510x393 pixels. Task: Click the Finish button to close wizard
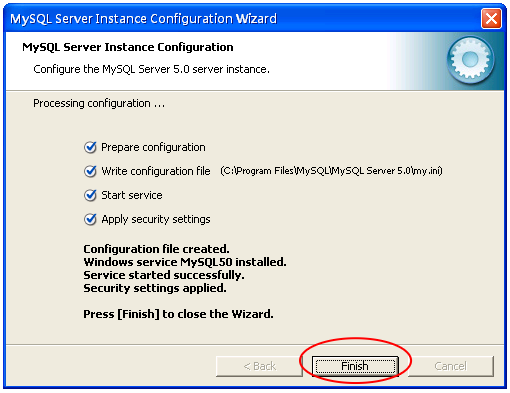tap(355, 366)
